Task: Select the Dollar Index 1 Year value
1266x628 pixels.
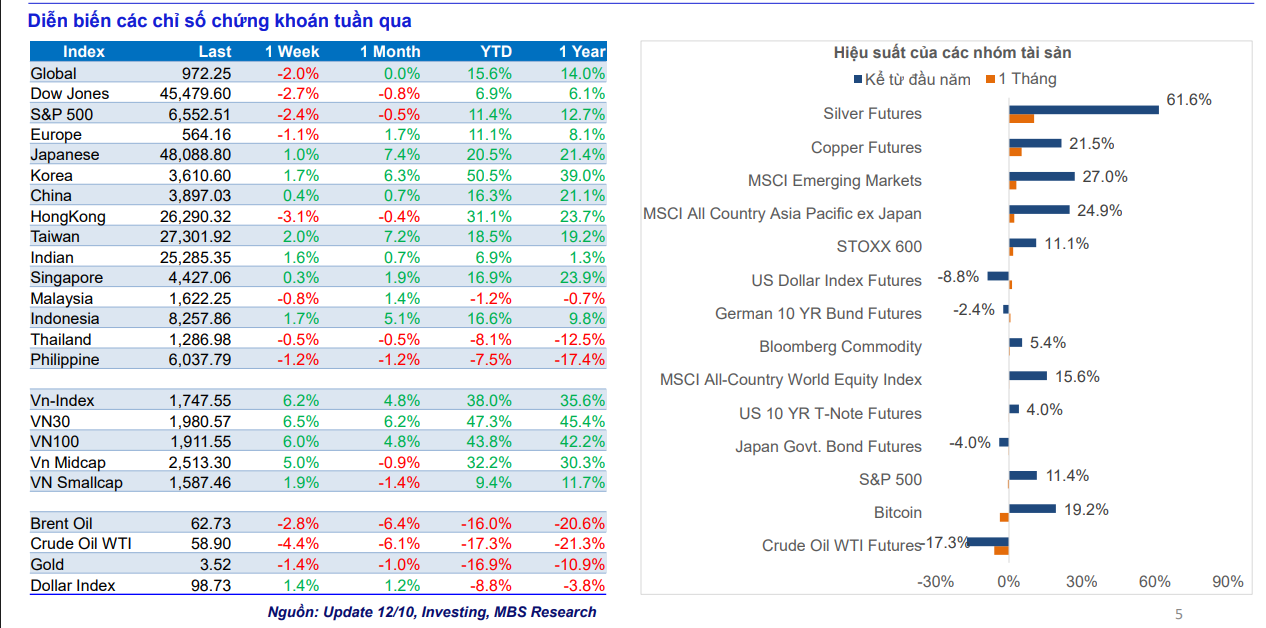Action: (584, 586)
